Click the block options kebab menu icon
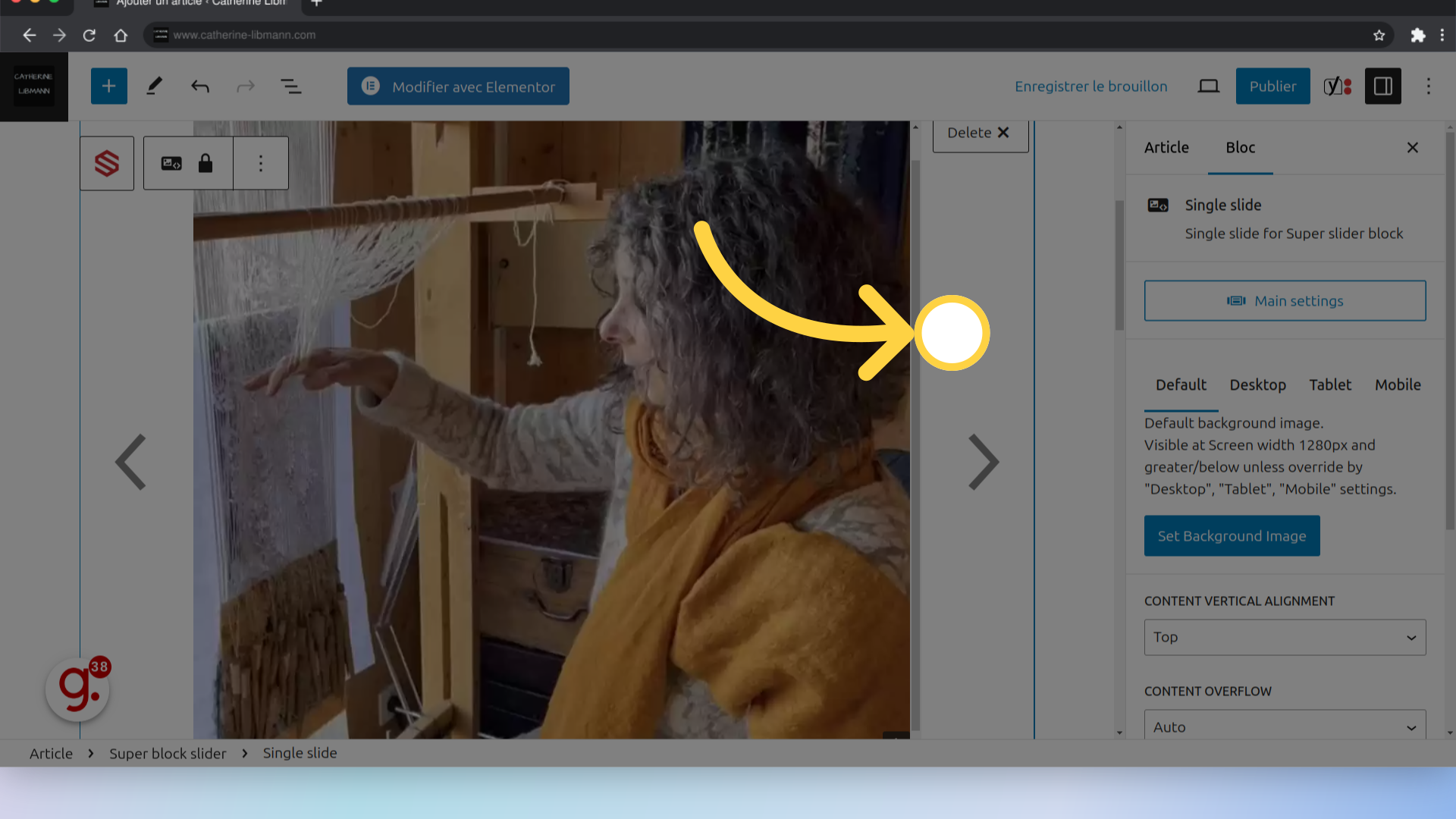 (x=261, y=163)
